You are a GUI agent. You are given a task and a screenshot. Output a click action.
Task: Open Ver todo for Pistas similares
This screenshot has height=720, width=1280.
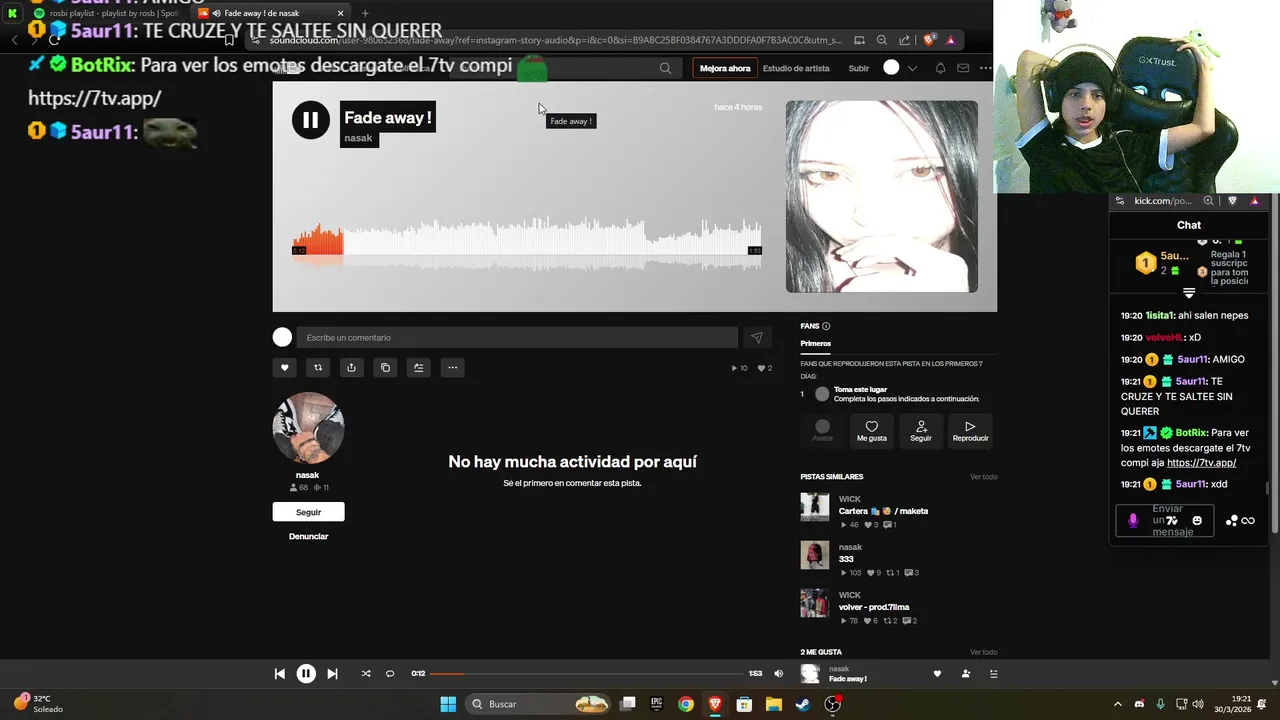click(983, 477)
